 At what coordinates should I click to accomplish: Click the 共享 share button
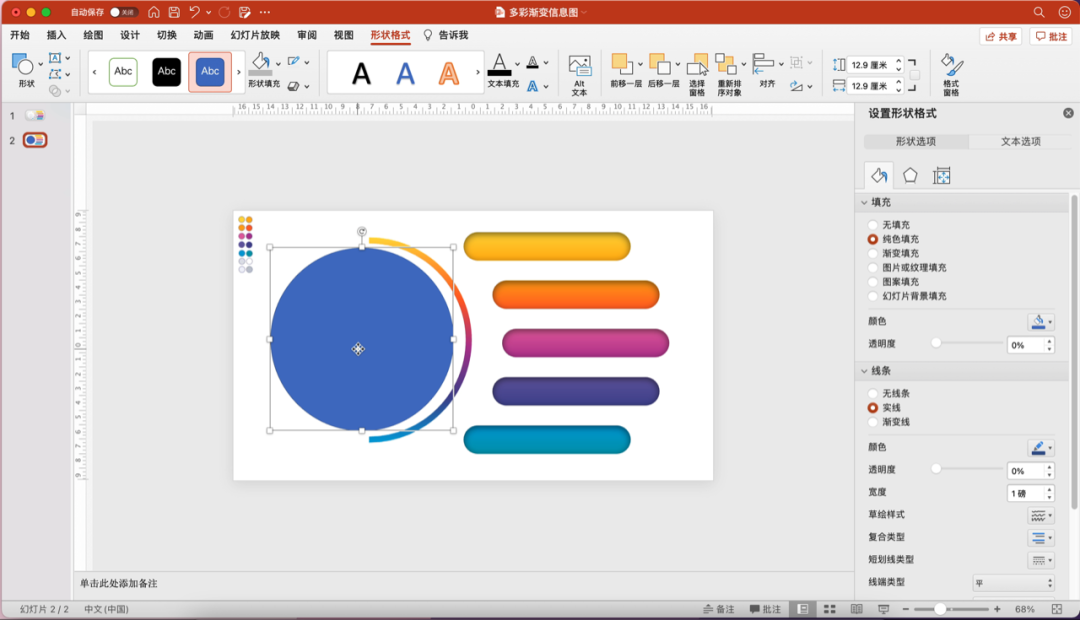[1001, 36]
